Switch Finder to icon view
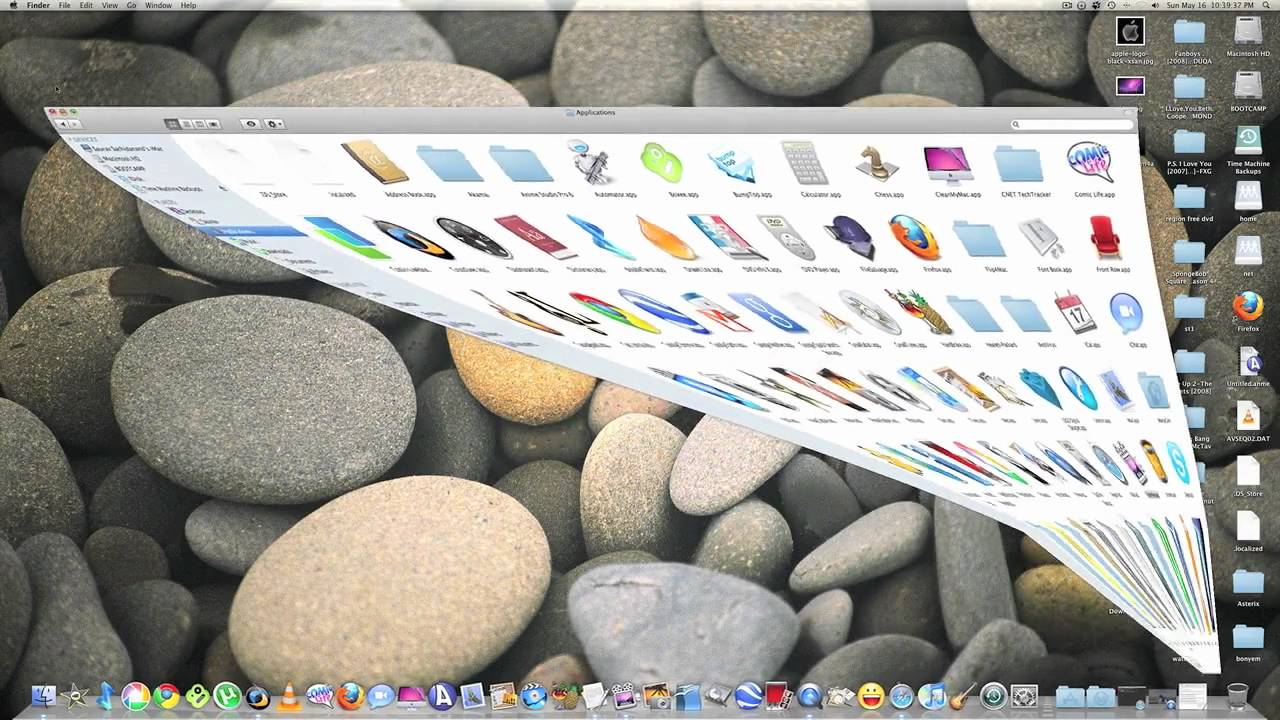1280x720 pixels. (x=172, y=124)
